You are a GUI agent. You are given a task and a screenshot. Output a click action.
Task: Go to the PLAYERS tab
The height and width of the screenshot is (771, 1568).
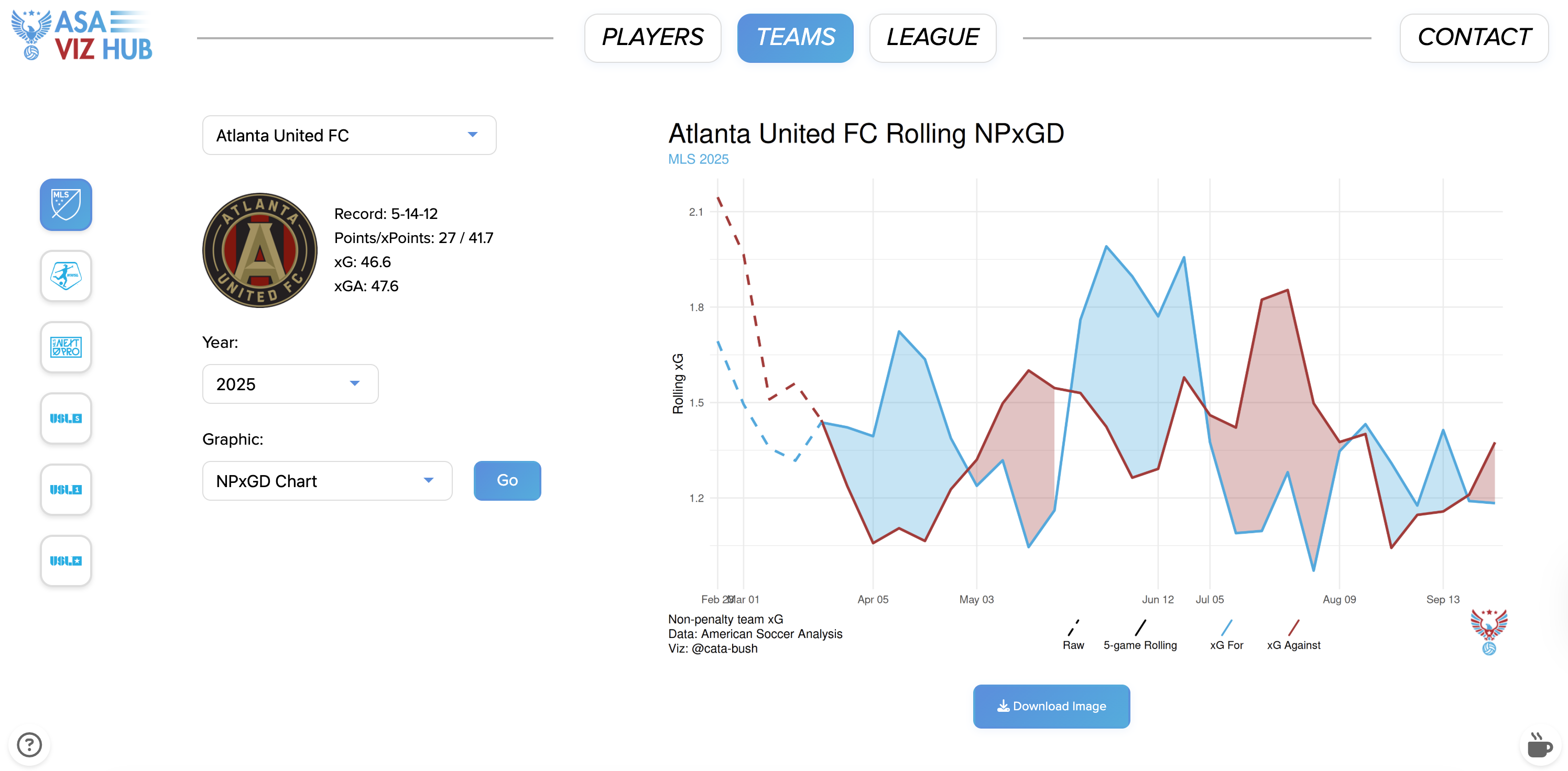click(x=652, y=38)
